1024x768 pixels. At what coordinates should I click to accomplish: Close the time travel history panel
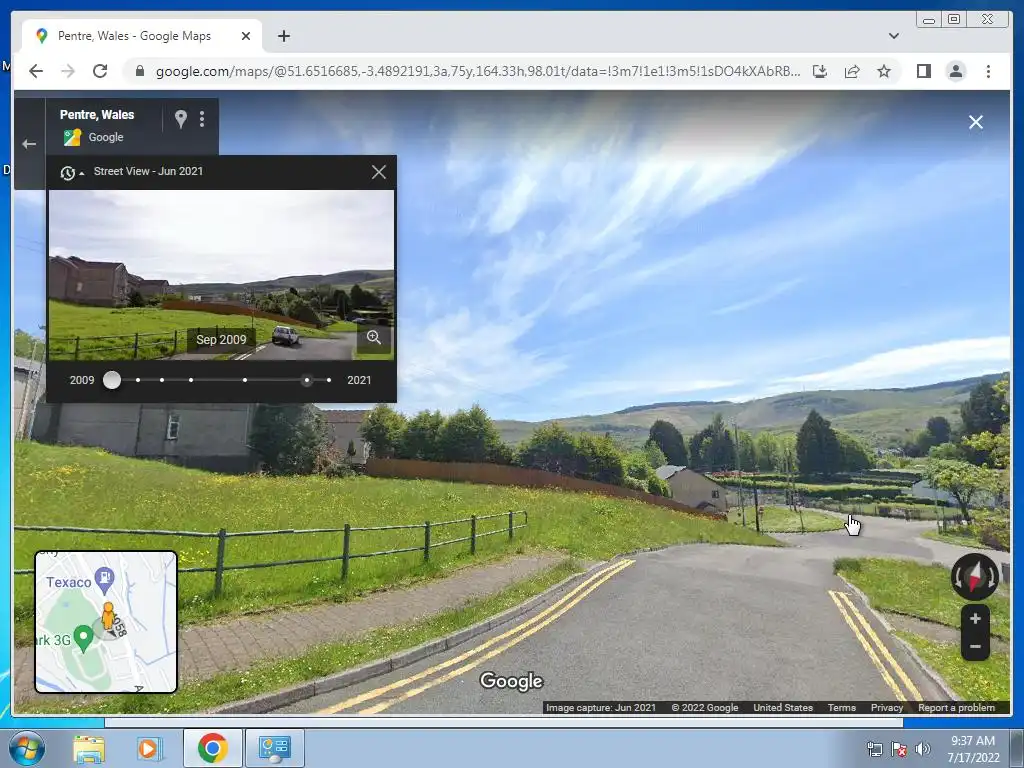click(379, 172)
